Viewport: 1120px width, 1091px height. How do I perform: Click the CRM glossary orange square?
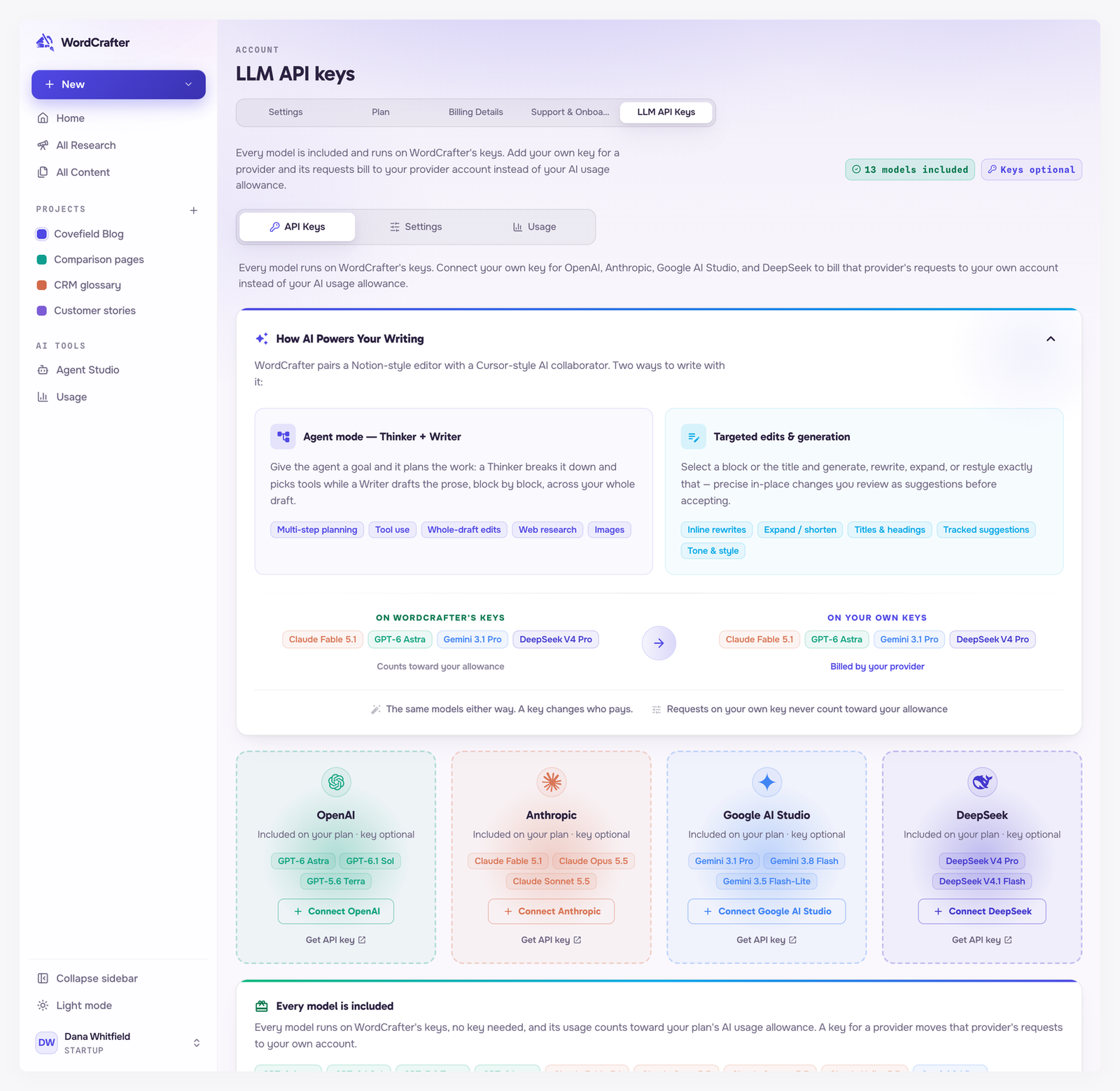click(41, 285)
